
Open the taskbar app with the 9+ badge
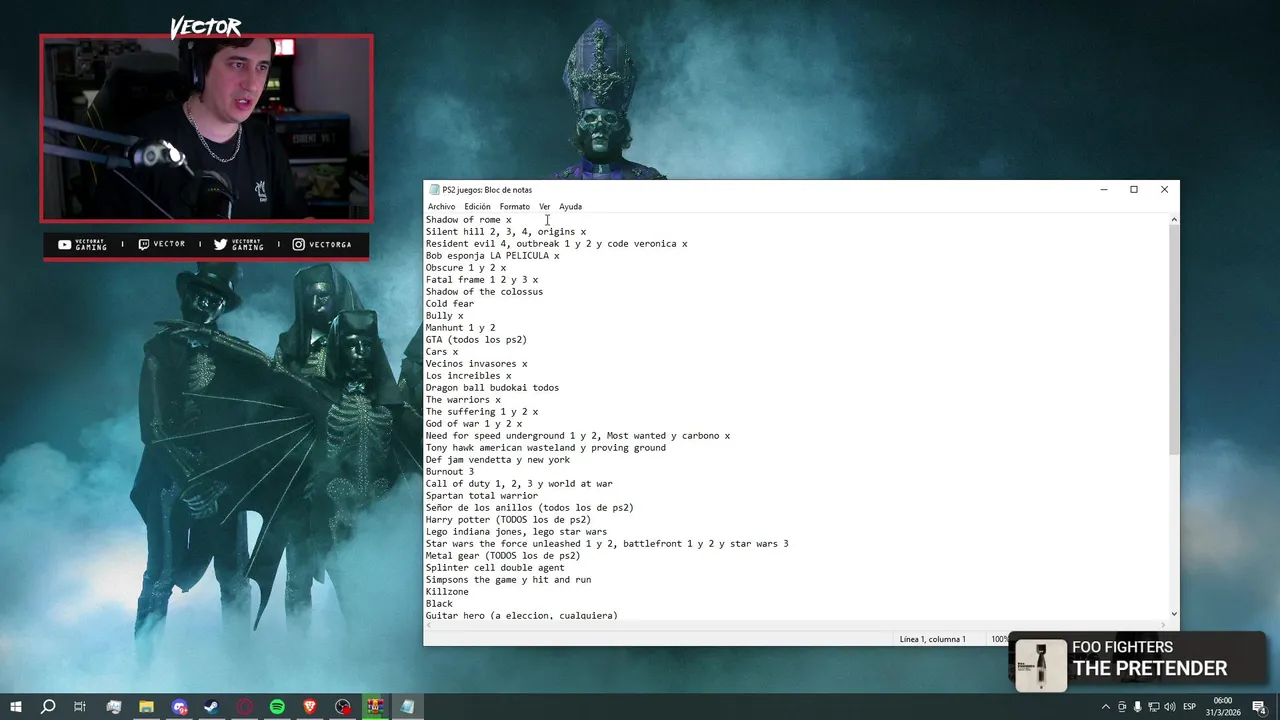pyautogui.click(x=179, y=707)
